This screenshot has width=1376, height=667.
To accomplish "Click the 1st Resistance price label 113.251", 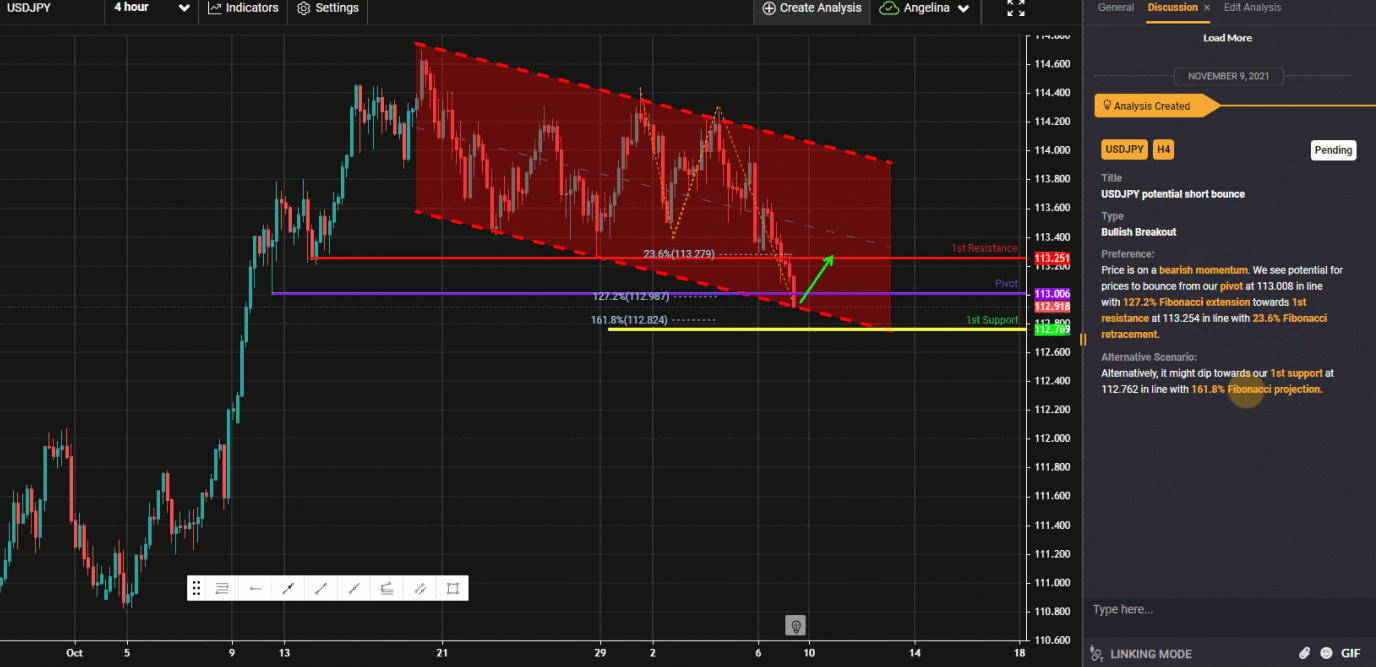I will click(x=1051, y=258).
